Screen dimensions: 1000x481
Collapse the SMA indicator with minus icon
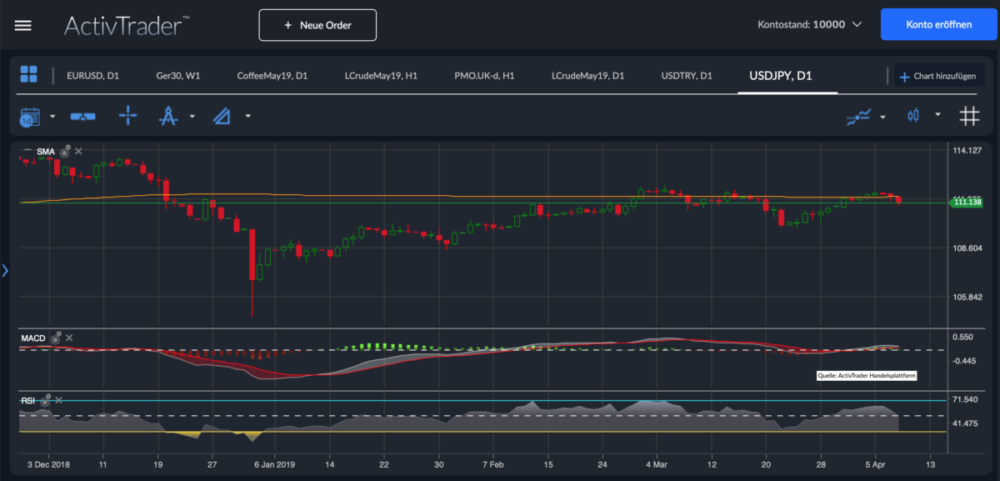click(x=27, y=151)
